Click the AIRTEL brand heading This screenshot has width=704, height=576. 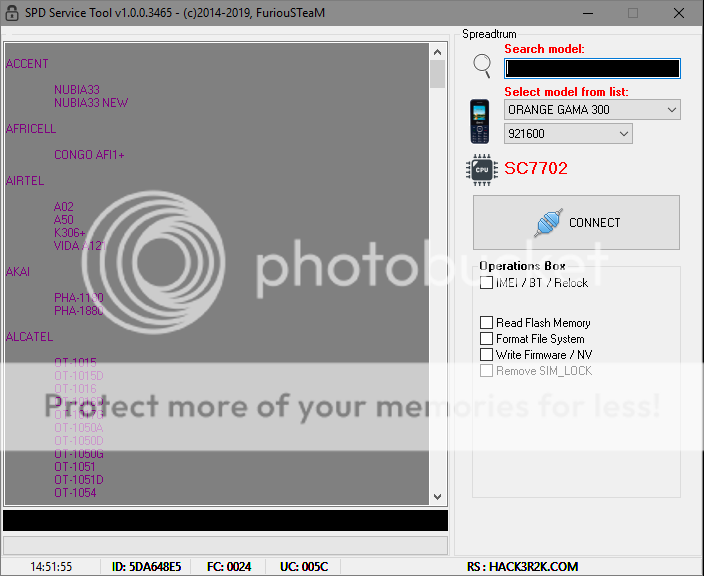[x=25, y=181]
